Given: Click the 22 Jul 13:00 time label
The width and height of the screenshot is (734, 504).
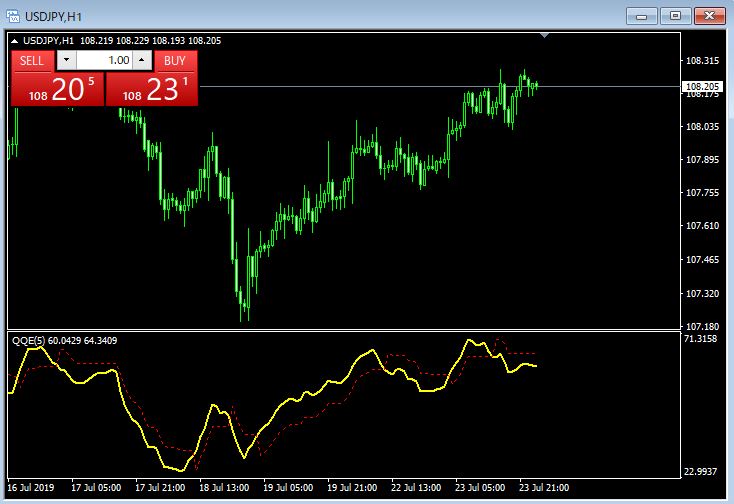Looking at the screenshot, I should click(x=416, y=488).
